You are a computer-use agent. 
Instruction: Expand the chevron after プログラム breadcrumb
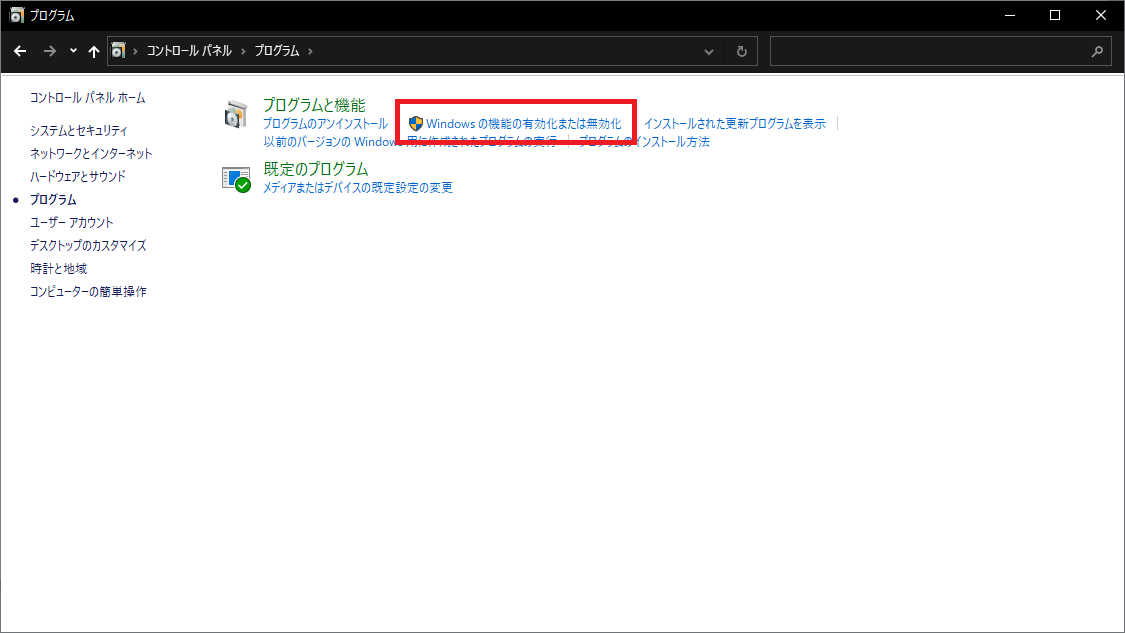point(310,51)
